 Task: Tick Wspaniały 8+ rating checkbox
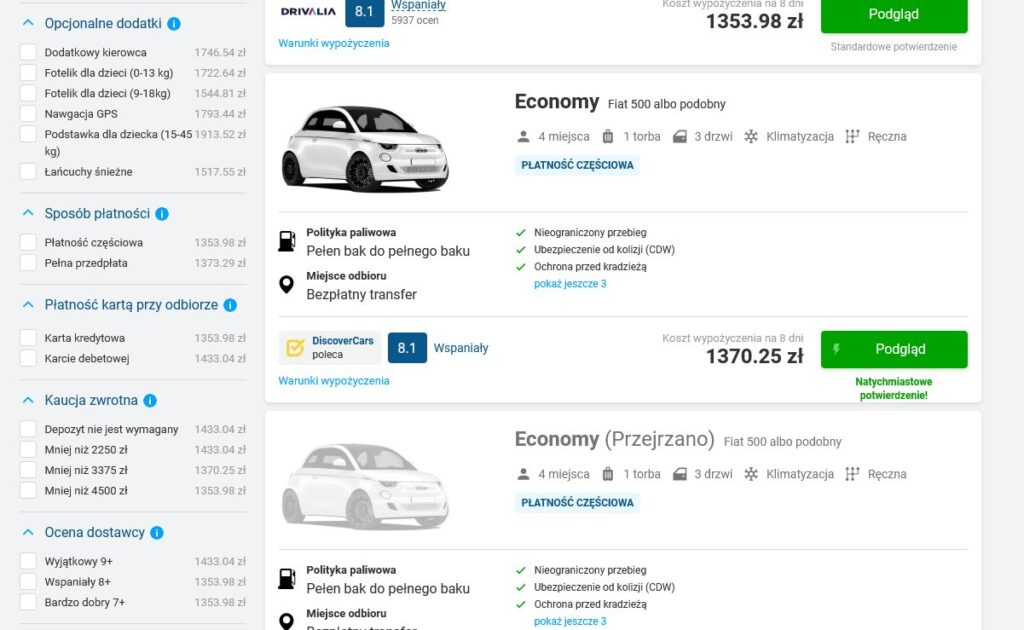click(x=28, y=581)
